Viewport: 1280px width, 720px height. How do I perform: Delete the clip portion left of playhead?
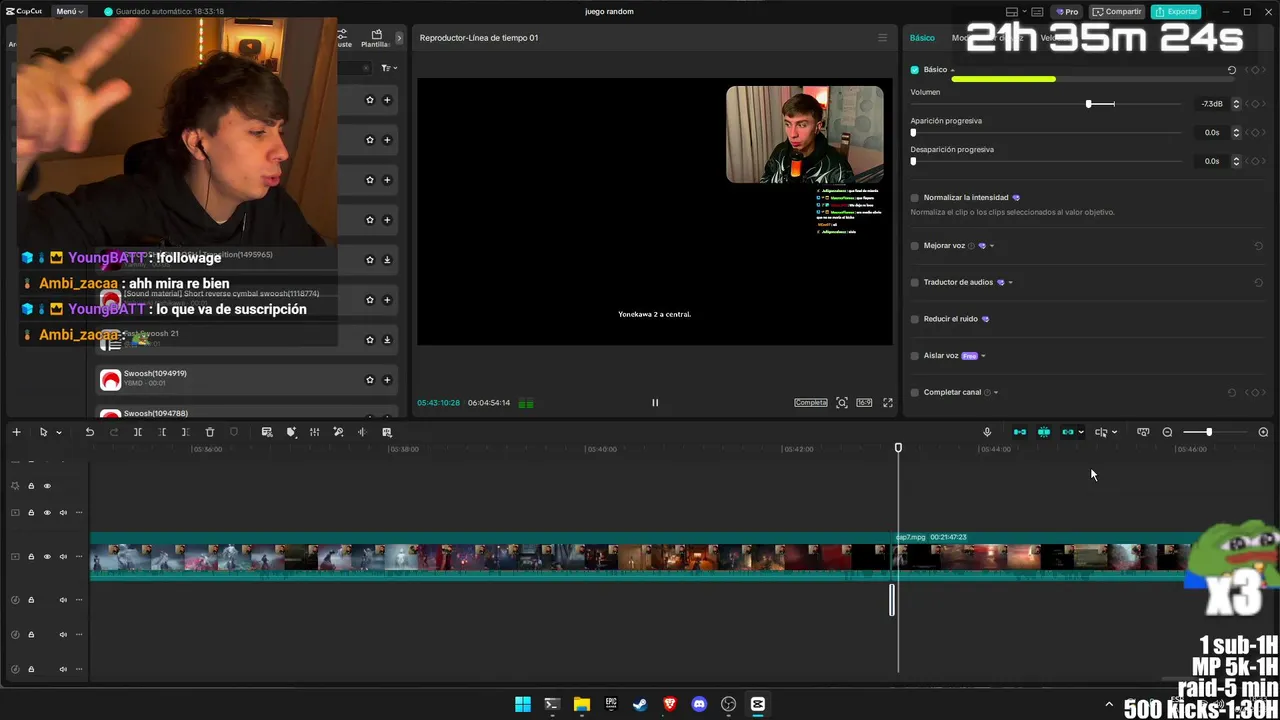coord(162,432)
